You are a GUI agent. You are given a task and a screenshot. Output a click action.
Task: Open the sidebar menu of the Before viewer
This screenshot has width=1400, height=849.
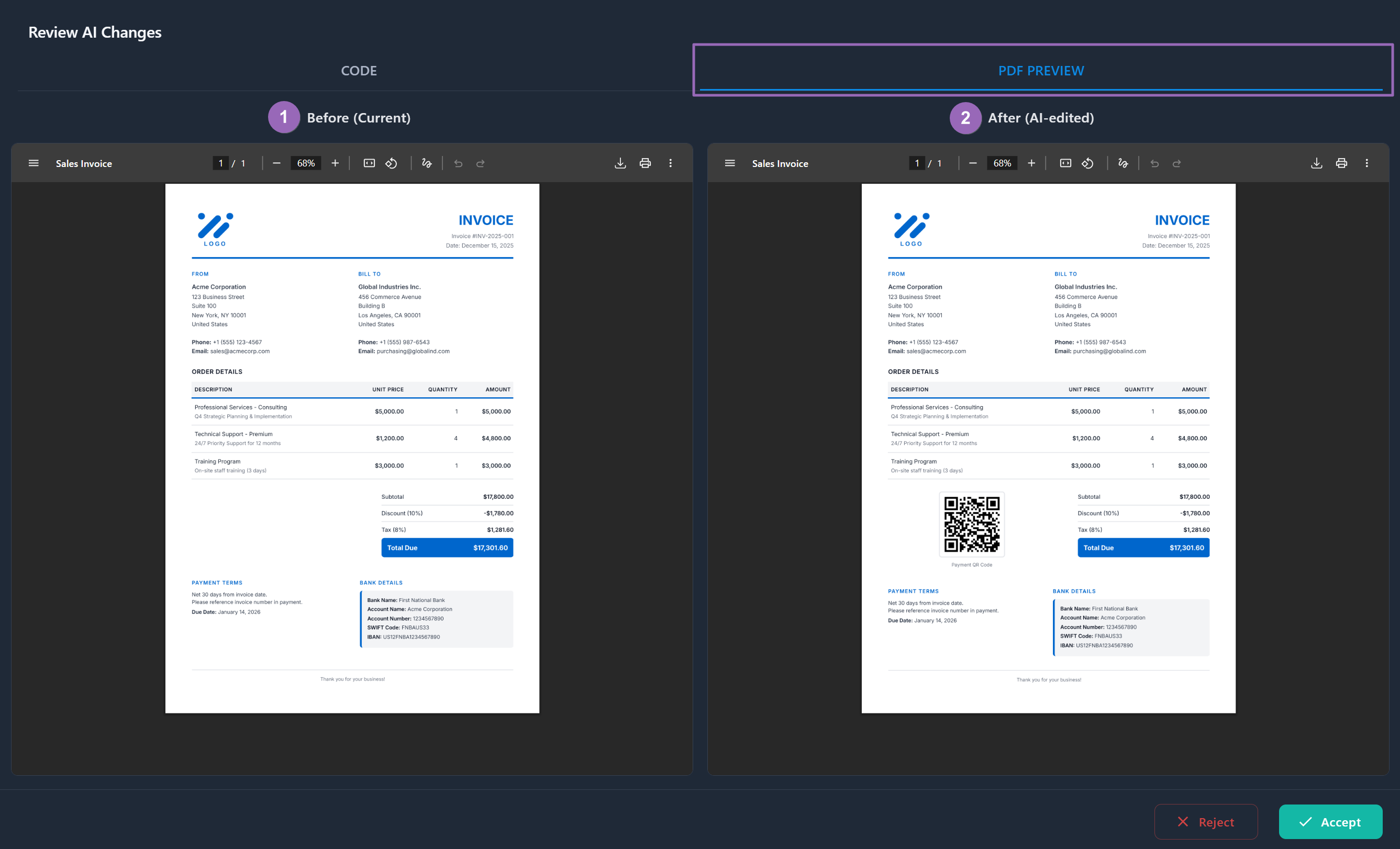tap(34, 163)
